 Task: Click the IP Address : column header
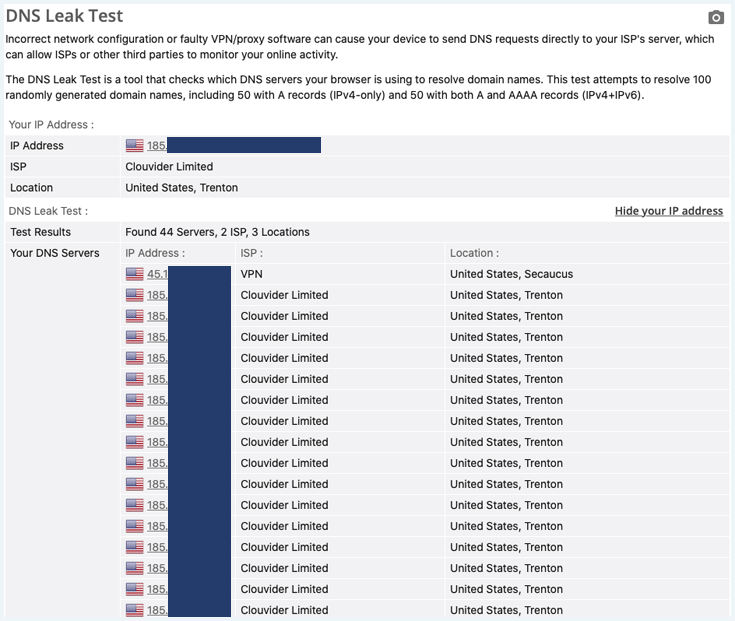point(155,253)
